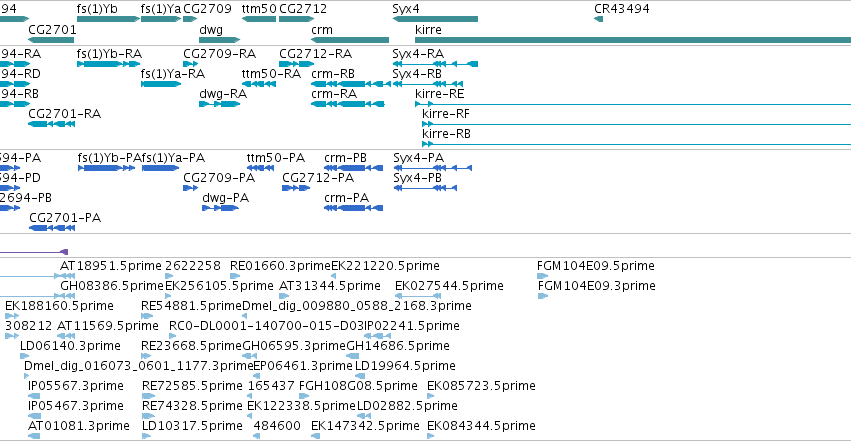
Task: Click the purple arrow feature line
Action: (34, 252)
